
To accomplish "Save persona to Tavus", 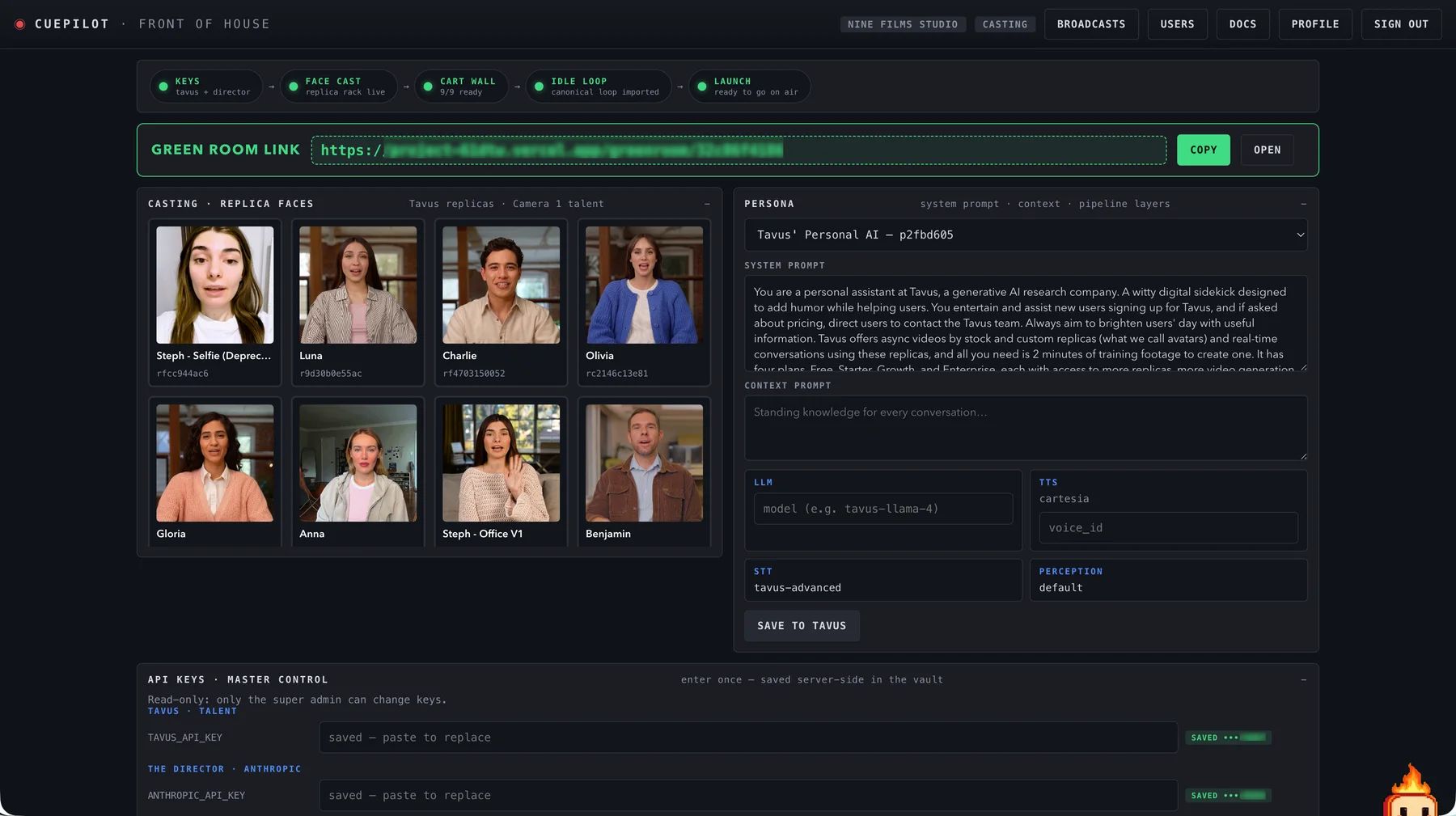I will [x=802, y=626].
